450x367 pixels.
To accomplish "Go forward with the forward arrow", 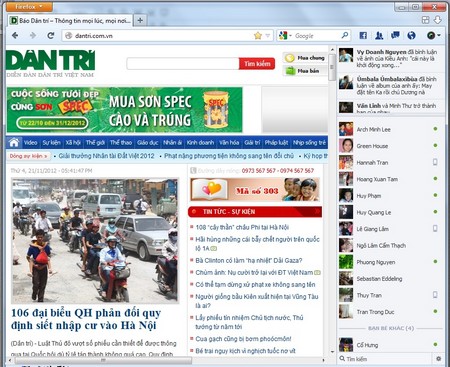I will 33,35.
